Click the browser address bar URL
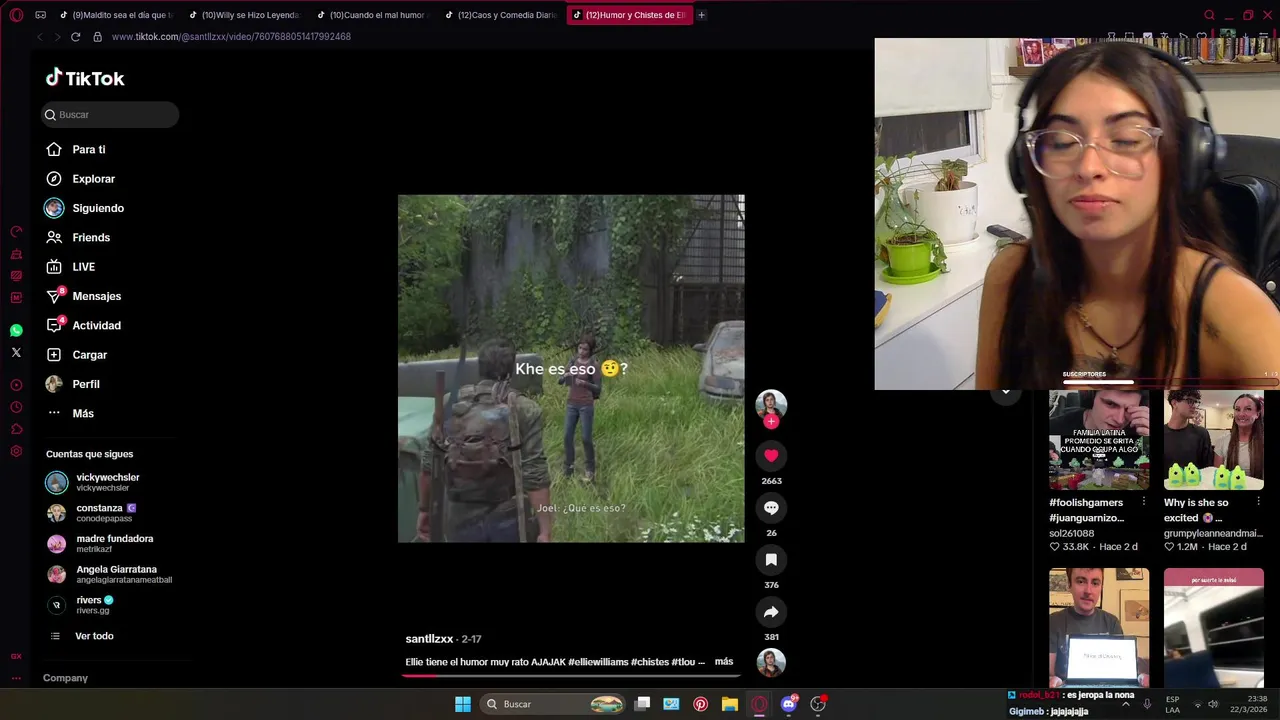Image resolution: width=1280 pixels, height=720 pixels. [231, 37]
